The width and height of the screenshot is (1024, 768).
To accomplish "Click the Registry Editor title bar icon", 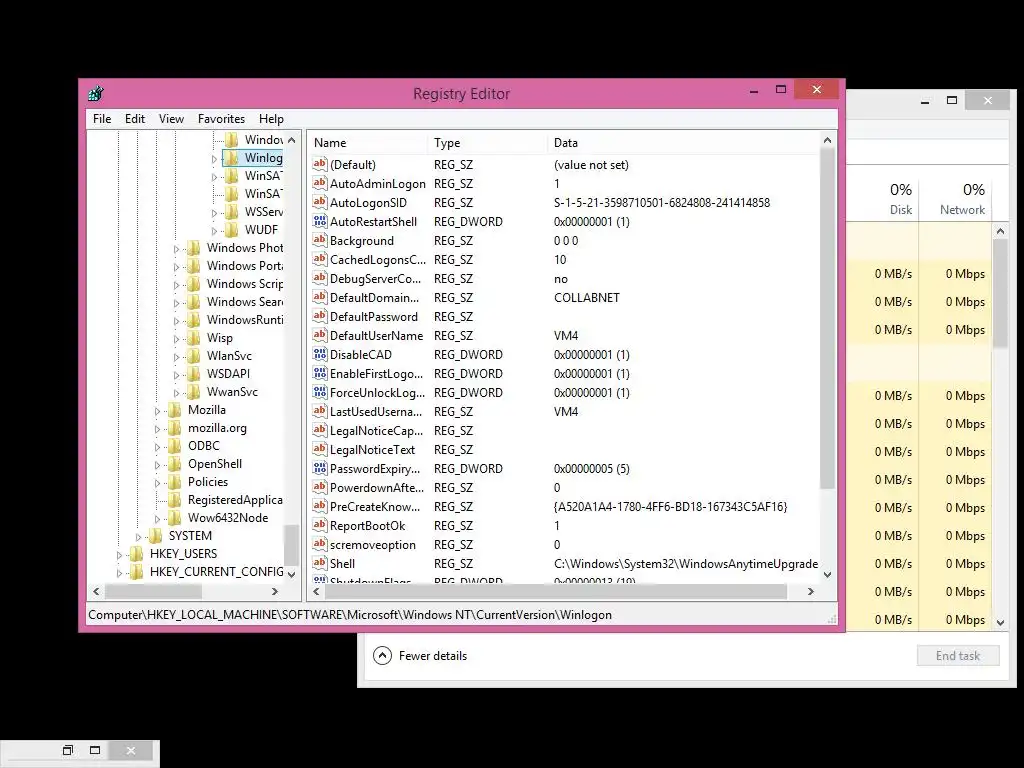I will pyautogui.click(x=96, y=93).
